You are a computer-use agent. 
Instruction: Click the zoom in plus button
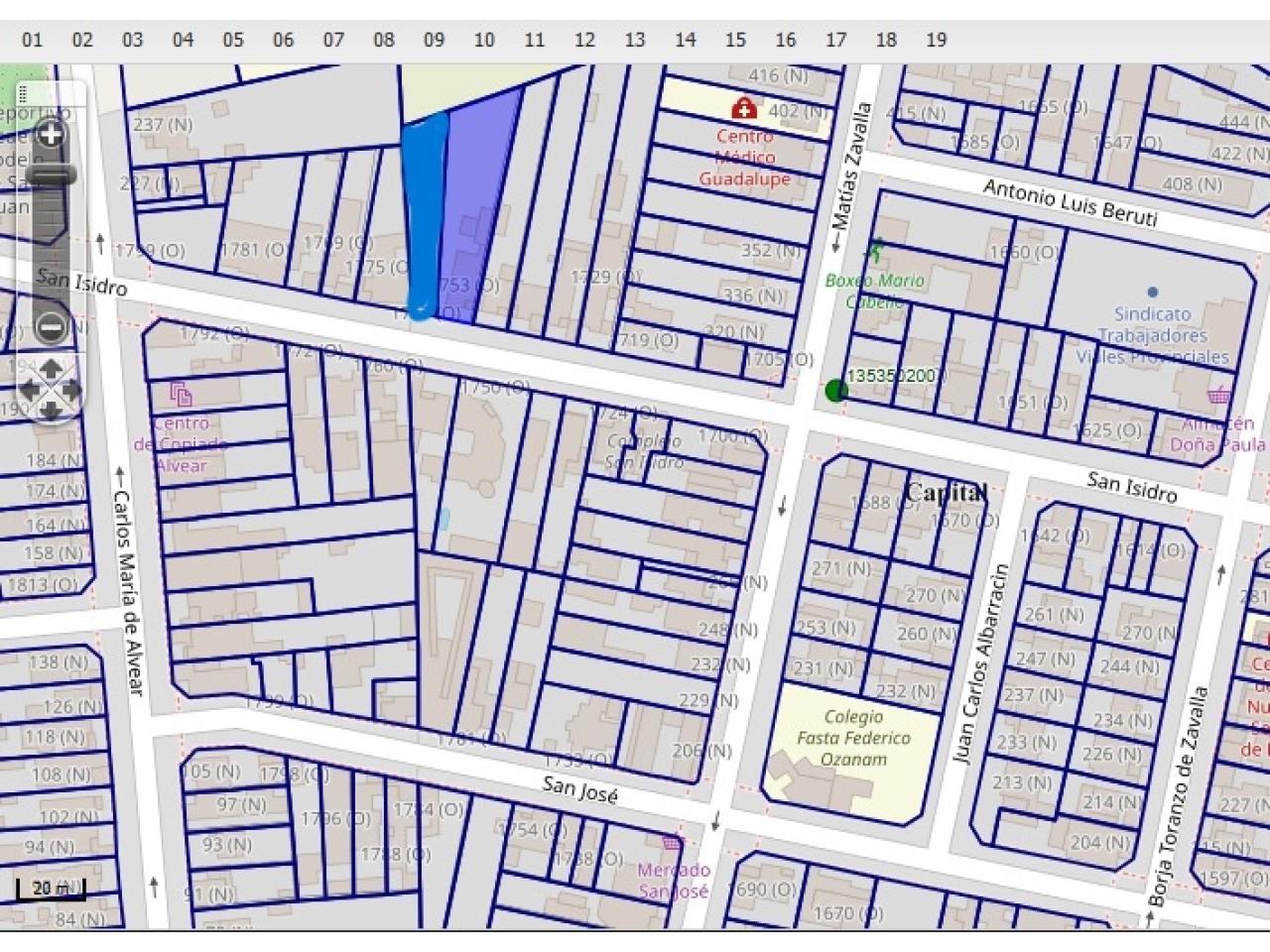pos(50,133)
